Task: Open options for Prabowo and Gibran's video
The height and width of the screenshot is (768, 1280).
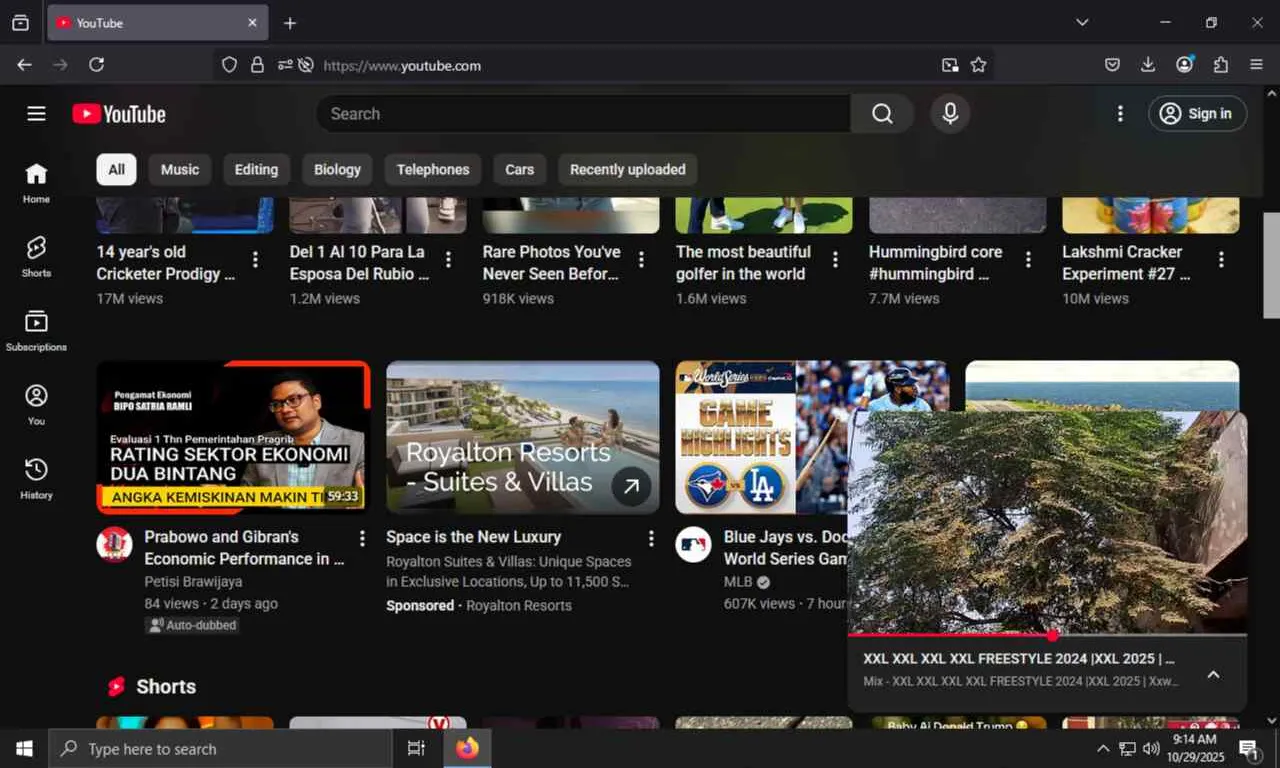Action: click(x=362, y=538)
